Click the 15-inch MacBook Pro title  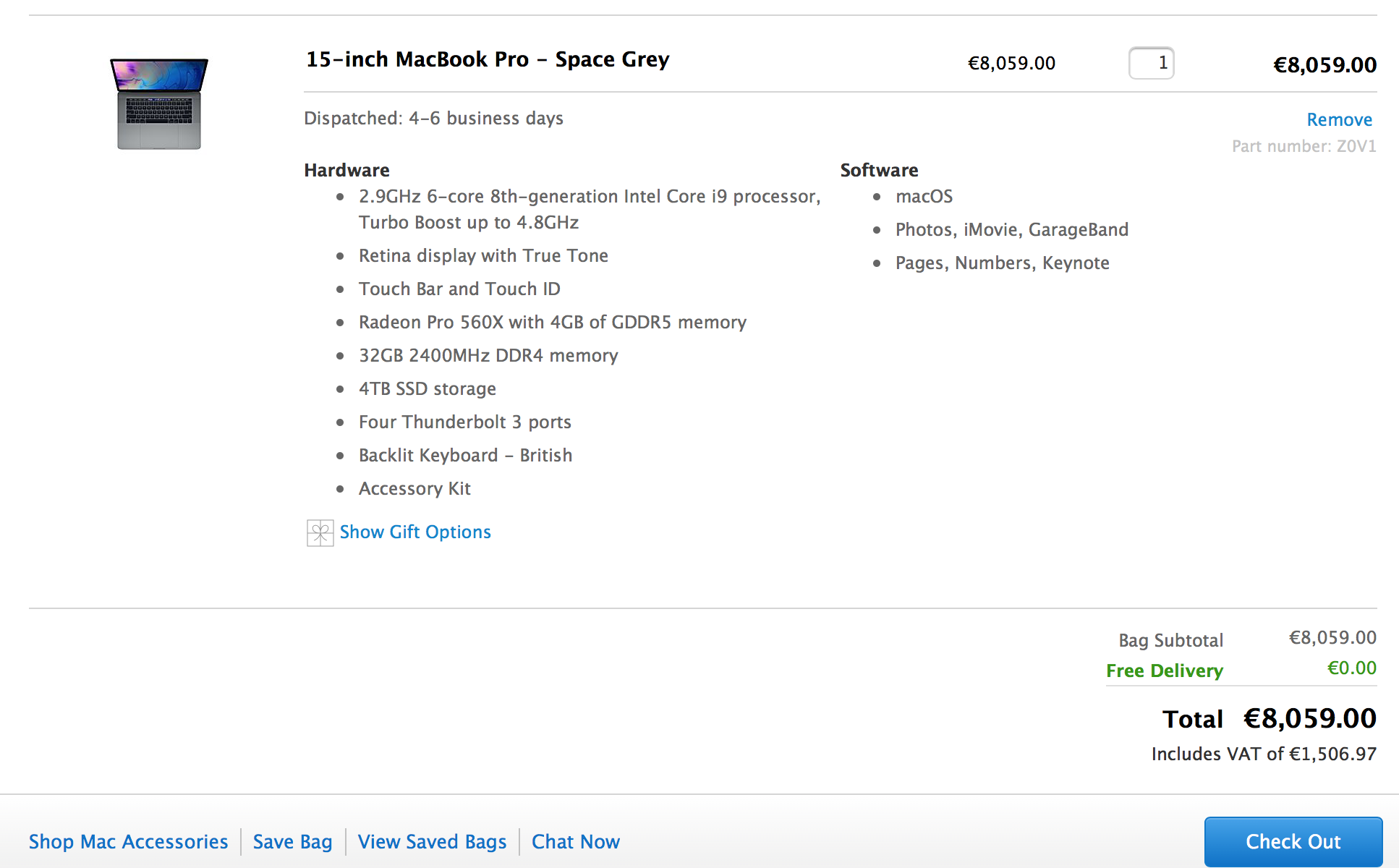point(488,59)
